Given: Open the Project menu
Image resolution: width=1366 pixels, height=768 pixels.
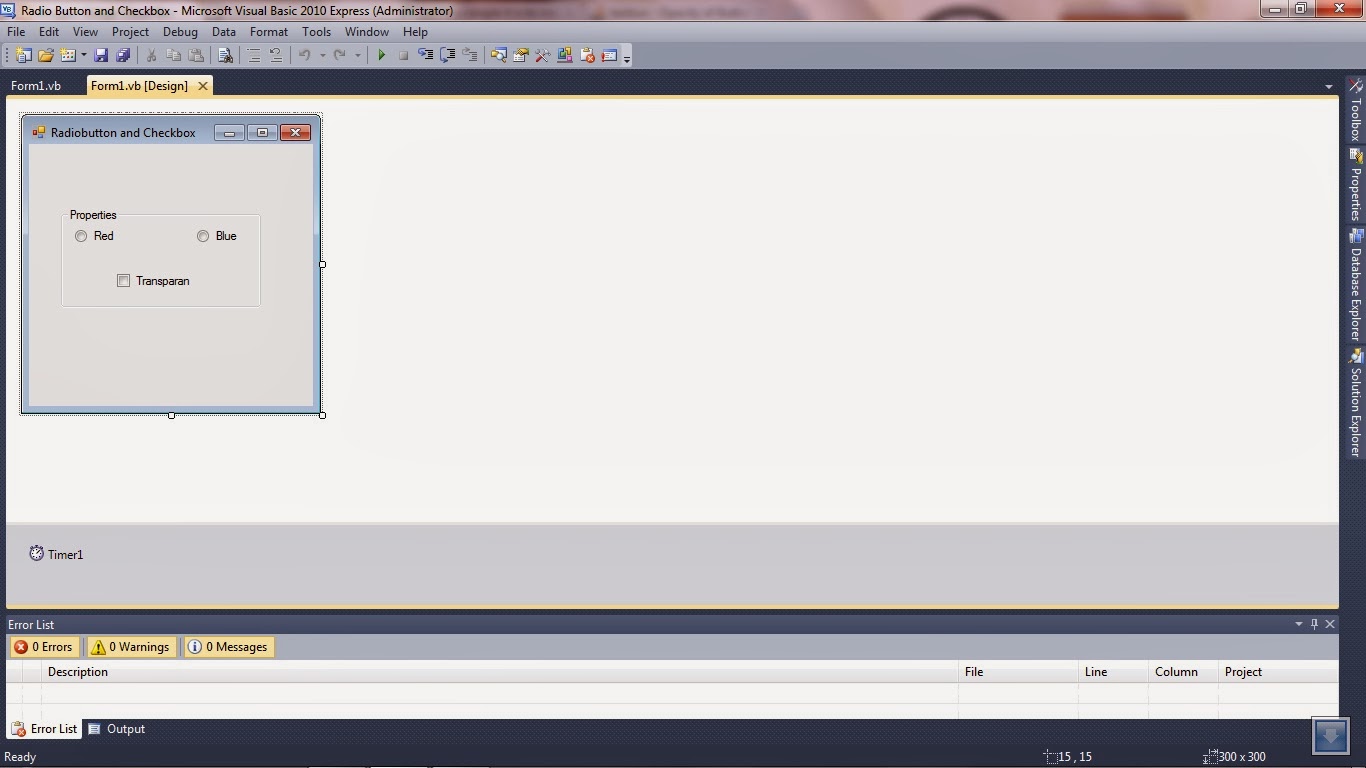Looking at the screenshot, I should [130, 32].
